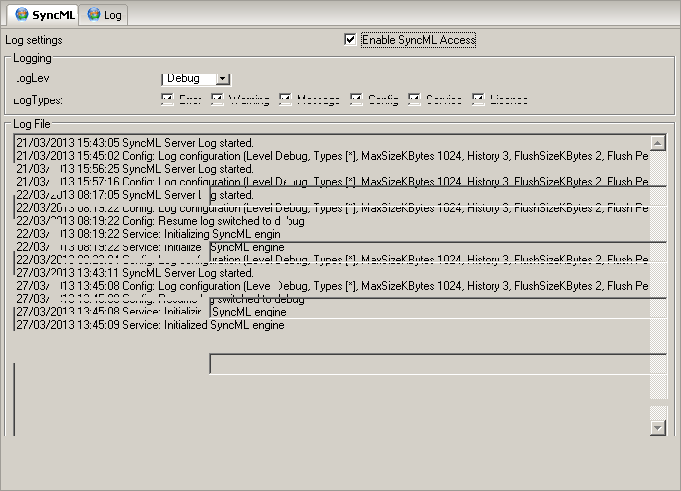Click the log file scrollbar up arrow
Screen dimensions: 681x491
(x=658, y=143)
